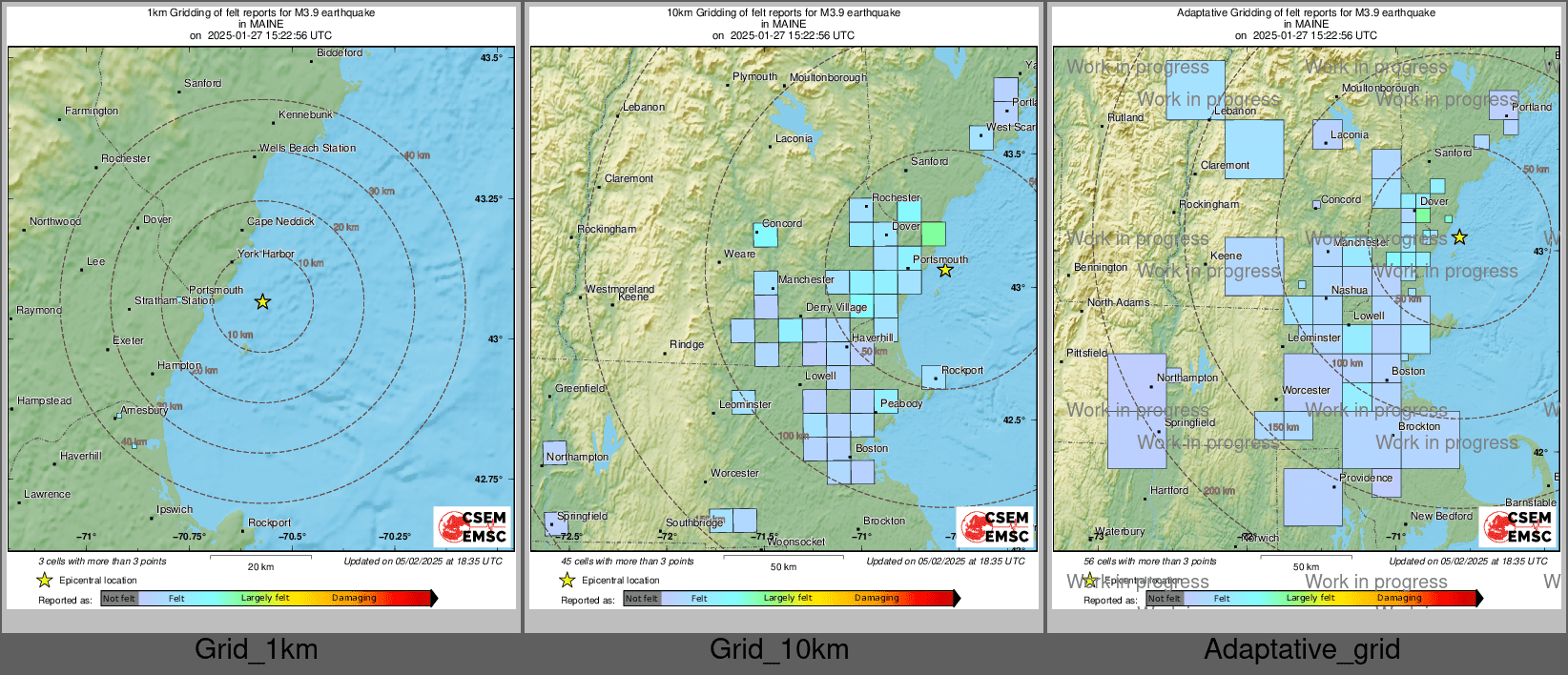Click the 'Not felt' legend box under 10km map
Image resolution: width=1568 pixels, height=675 pixels.
pyautogui.click(x=642, y=599)
